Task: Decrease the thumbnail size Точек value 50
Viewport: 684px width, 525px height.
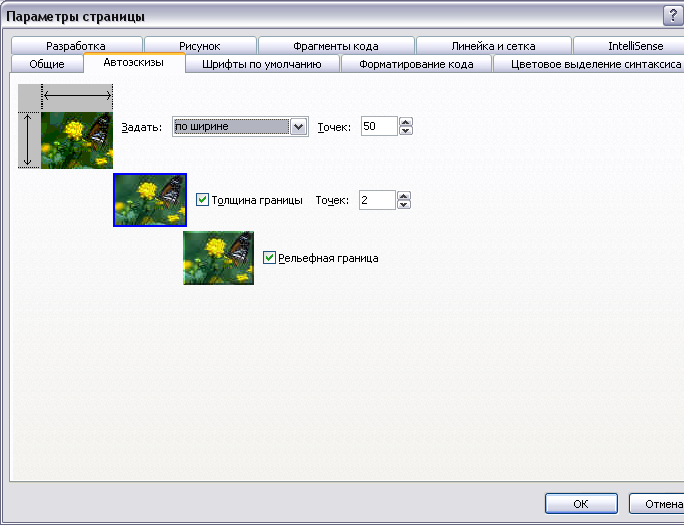Action: [406, 130]
